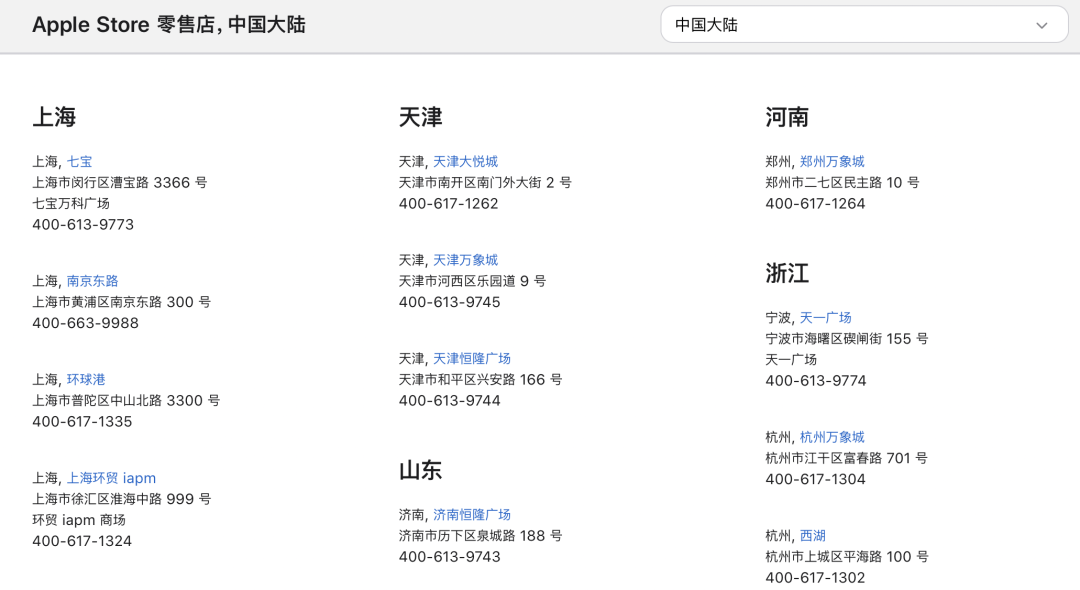Open the 西湖 store link
The width and height of the screenshot is (1080, 590).
coord(813,536)
